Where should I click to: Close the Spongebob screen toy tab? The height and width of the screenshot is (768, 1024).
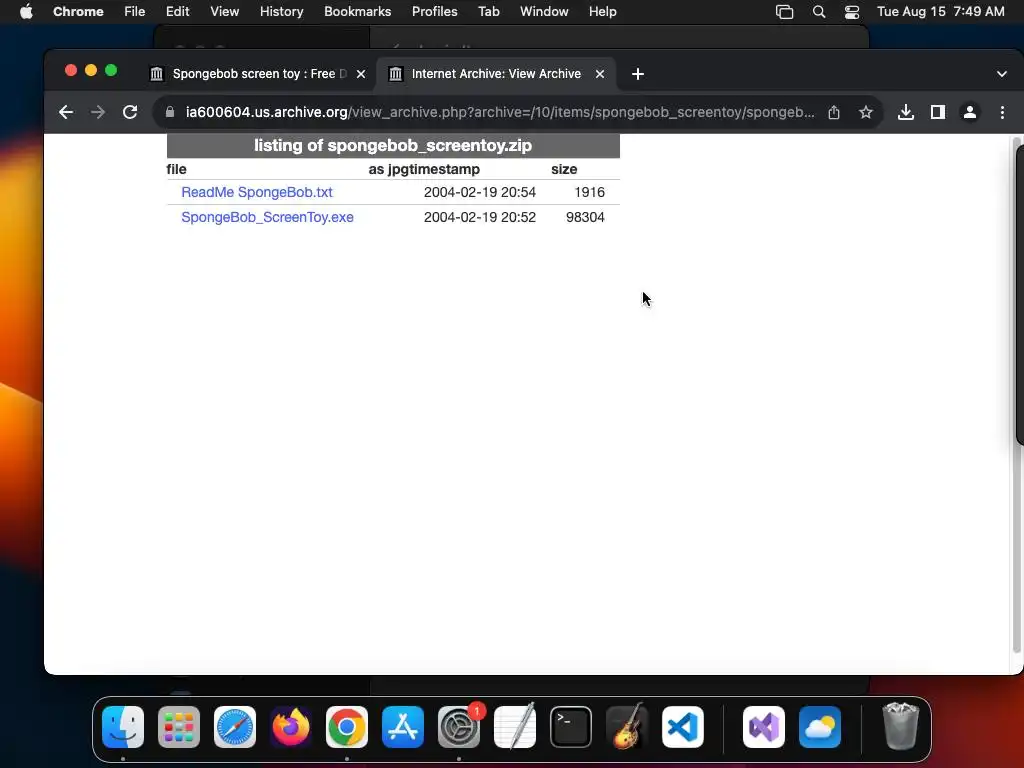[x=360, y=74]
